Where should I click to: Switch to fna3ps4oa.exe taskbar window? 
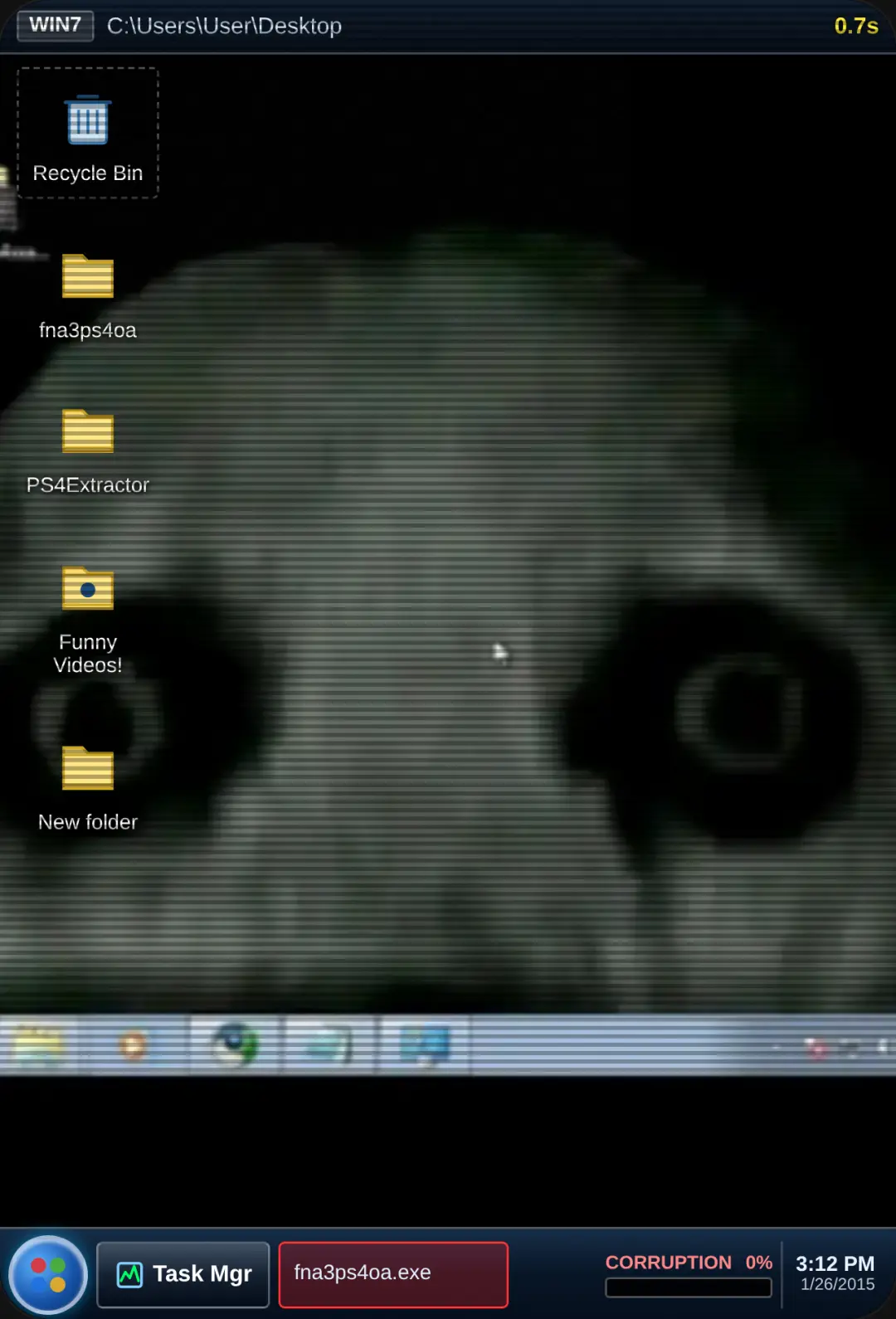coord(393,1274)
